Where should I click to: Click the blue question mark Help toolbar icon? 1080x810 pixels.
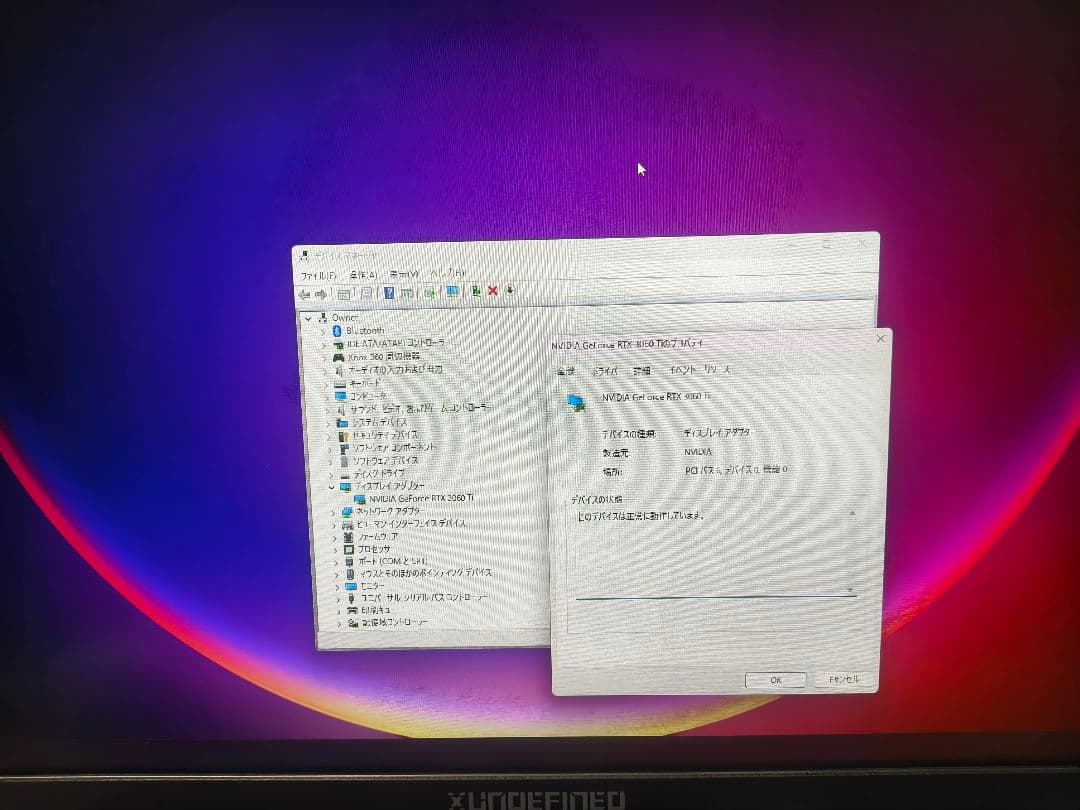(x=389, y=293)
